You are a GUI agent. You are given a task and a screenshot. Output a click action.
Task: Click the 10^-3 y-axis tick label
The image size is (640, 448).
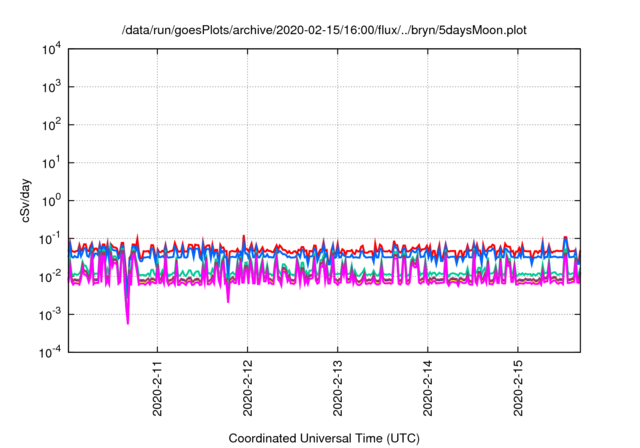51,315
